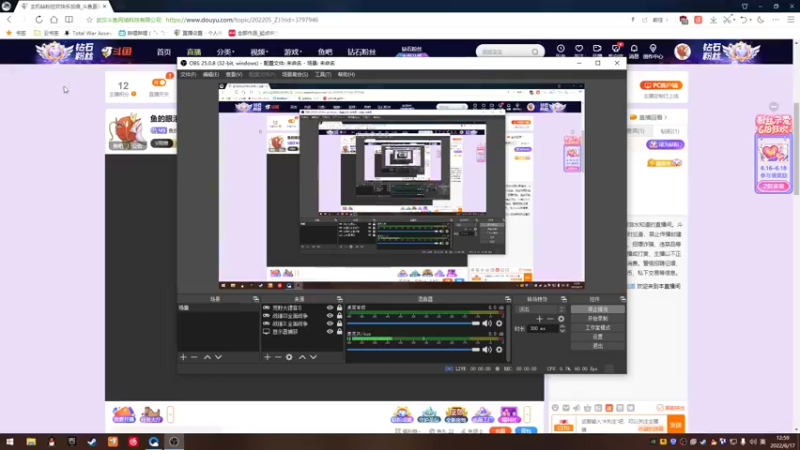Open source properties gear below the sources list
The width and height of the screenshot is (800, 450).
[x=289, y=357]
